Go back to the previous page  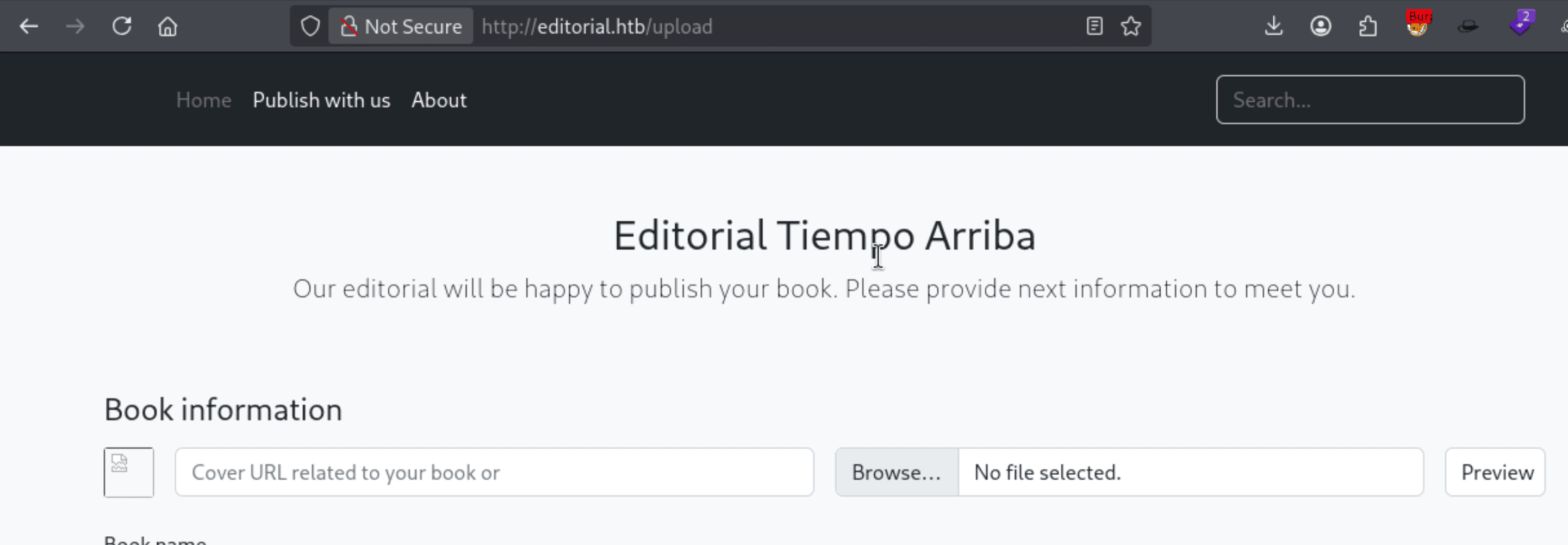click(x=29, y=26)
